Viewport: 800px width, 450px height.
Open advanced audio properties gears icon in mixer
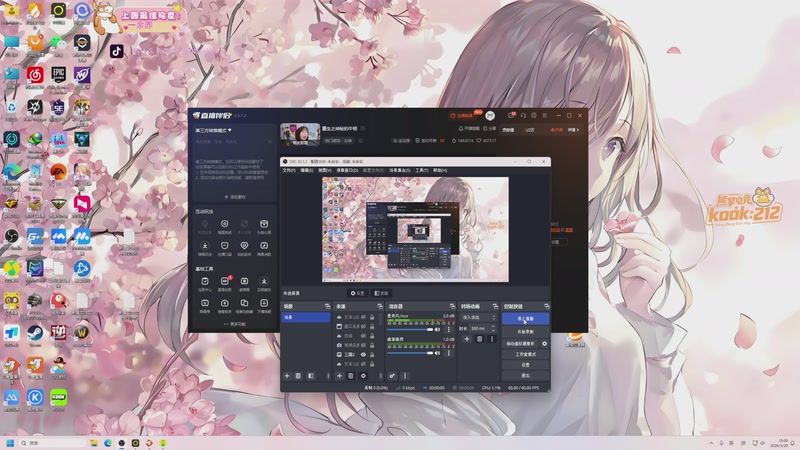coord(392,376)
